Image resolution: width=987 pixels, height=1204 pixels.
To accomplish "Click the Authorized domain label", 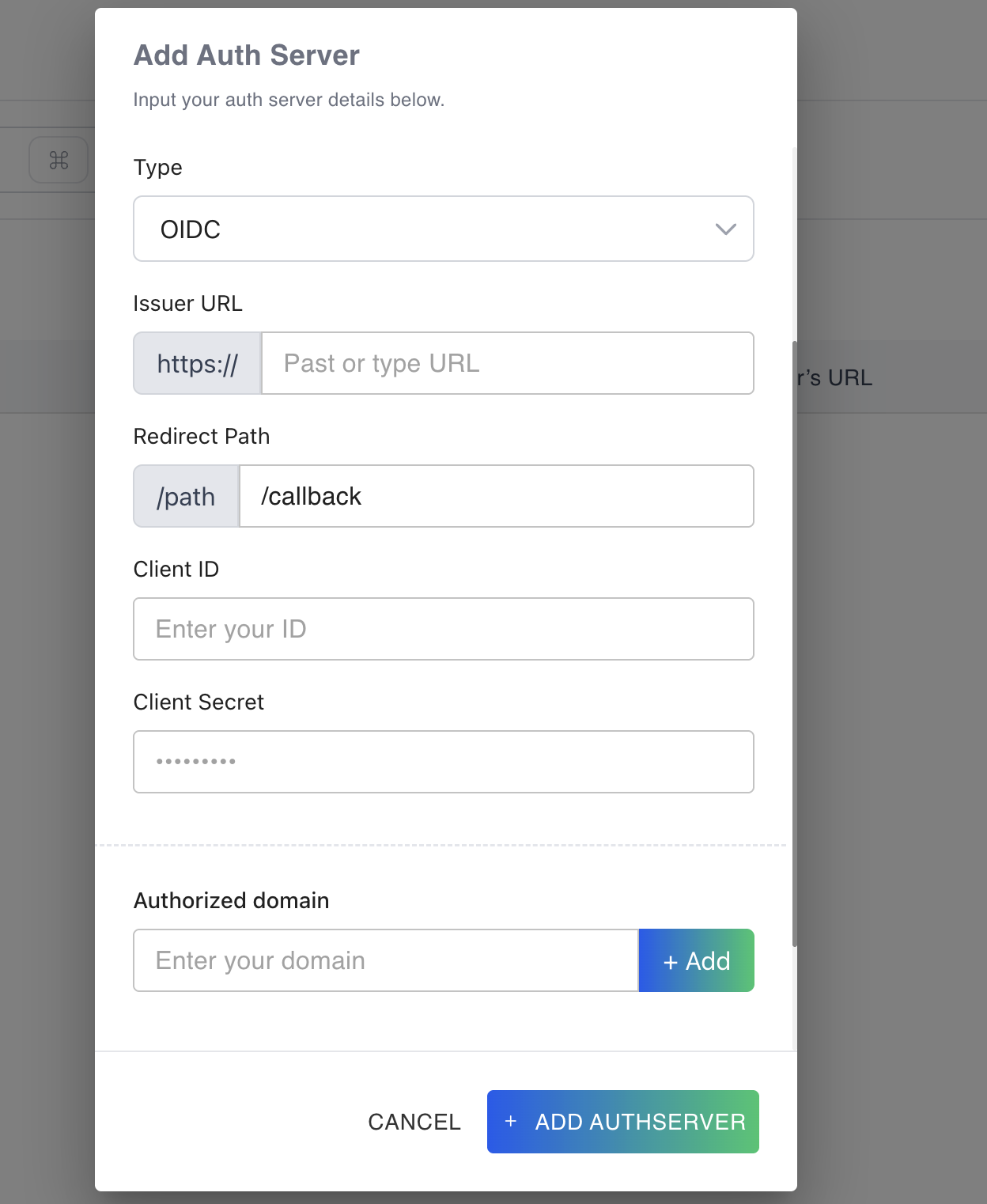I will (x=231, y=901).
